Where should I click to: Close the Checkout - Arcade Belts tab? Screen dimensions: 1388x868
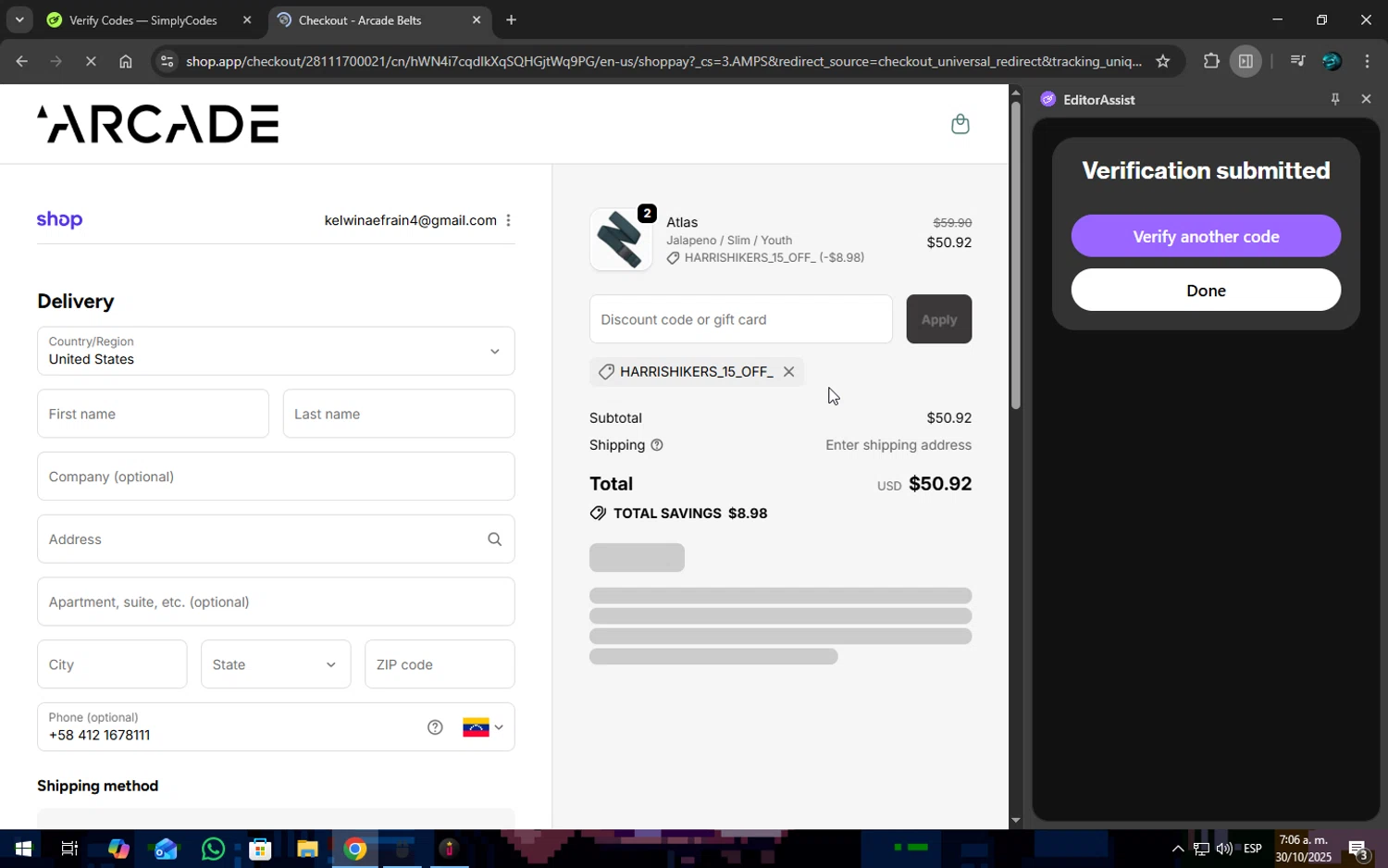pyautogui.click(x=477, y=19)
